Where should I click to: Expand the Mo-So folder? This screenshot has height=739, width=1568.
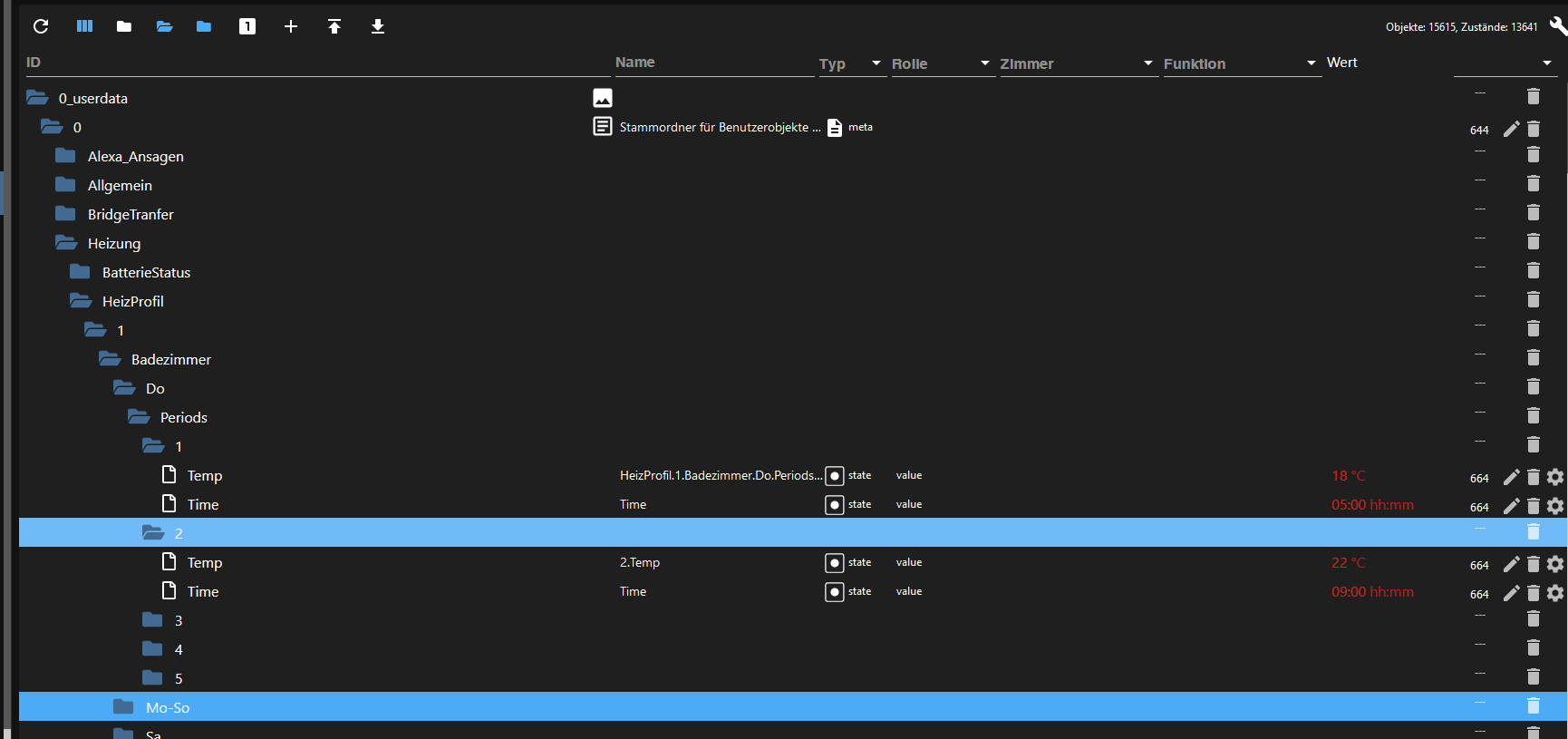tap(124, 707)
